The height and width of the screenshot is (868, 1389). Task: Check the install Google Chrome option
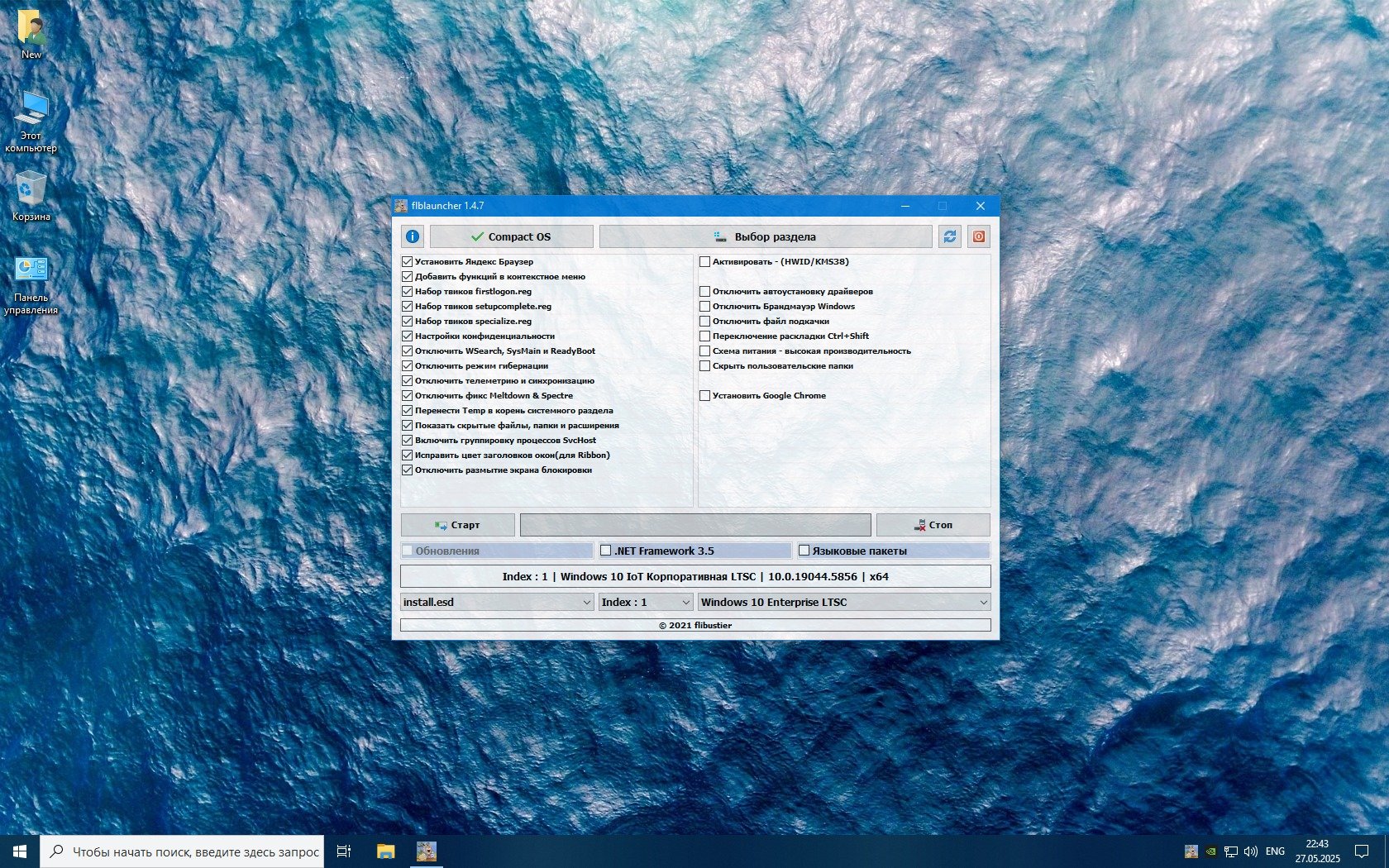coord(705,396)
